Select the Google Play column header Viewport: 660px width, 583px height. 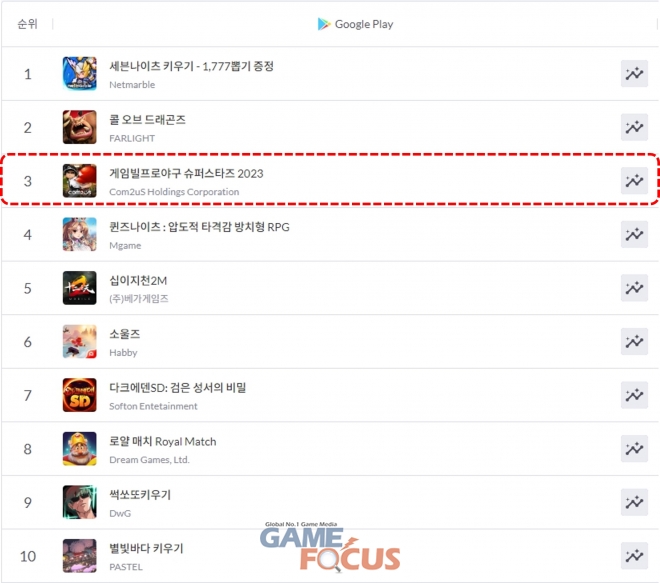(355, 24)
